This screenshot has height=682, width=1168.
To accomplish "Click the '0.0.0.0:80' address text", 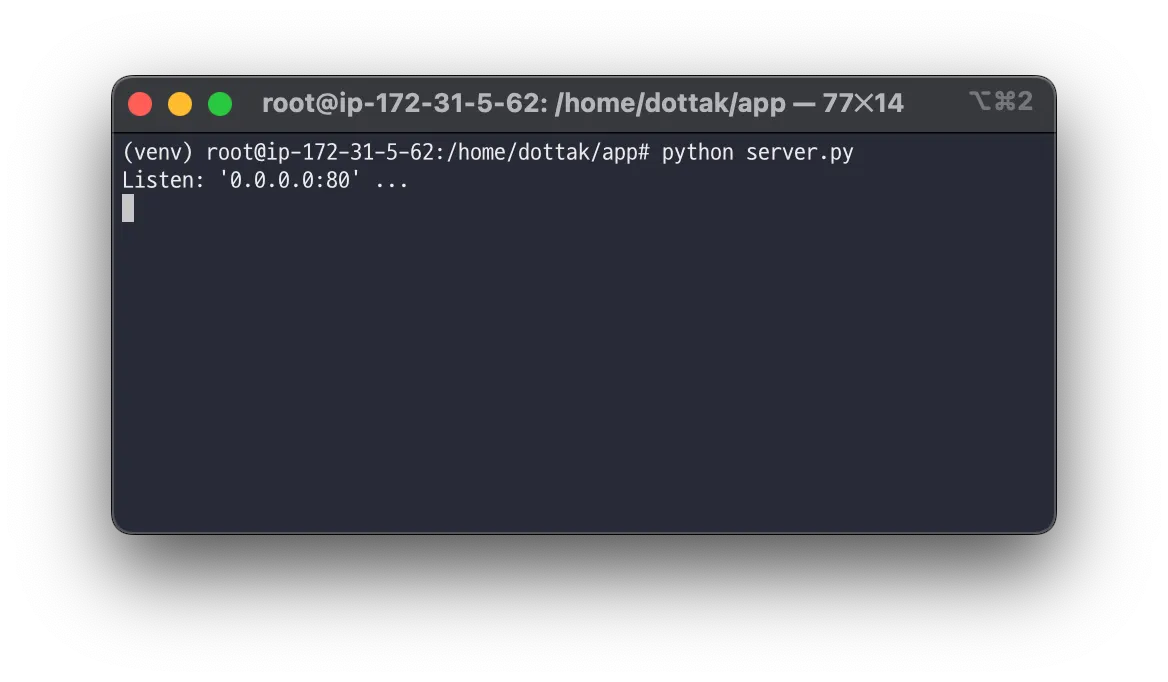I will [x=290, y=180].
